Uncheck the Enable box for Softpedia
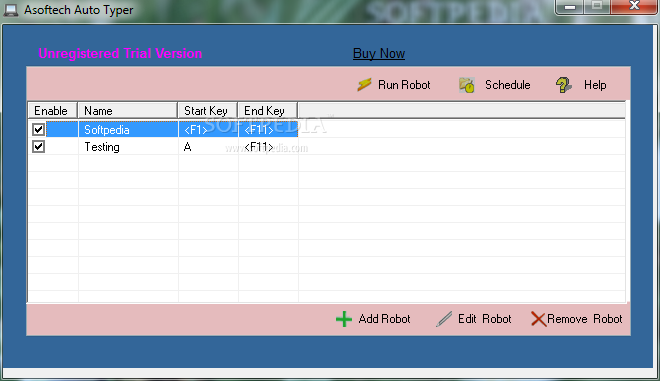 (38, 129)
